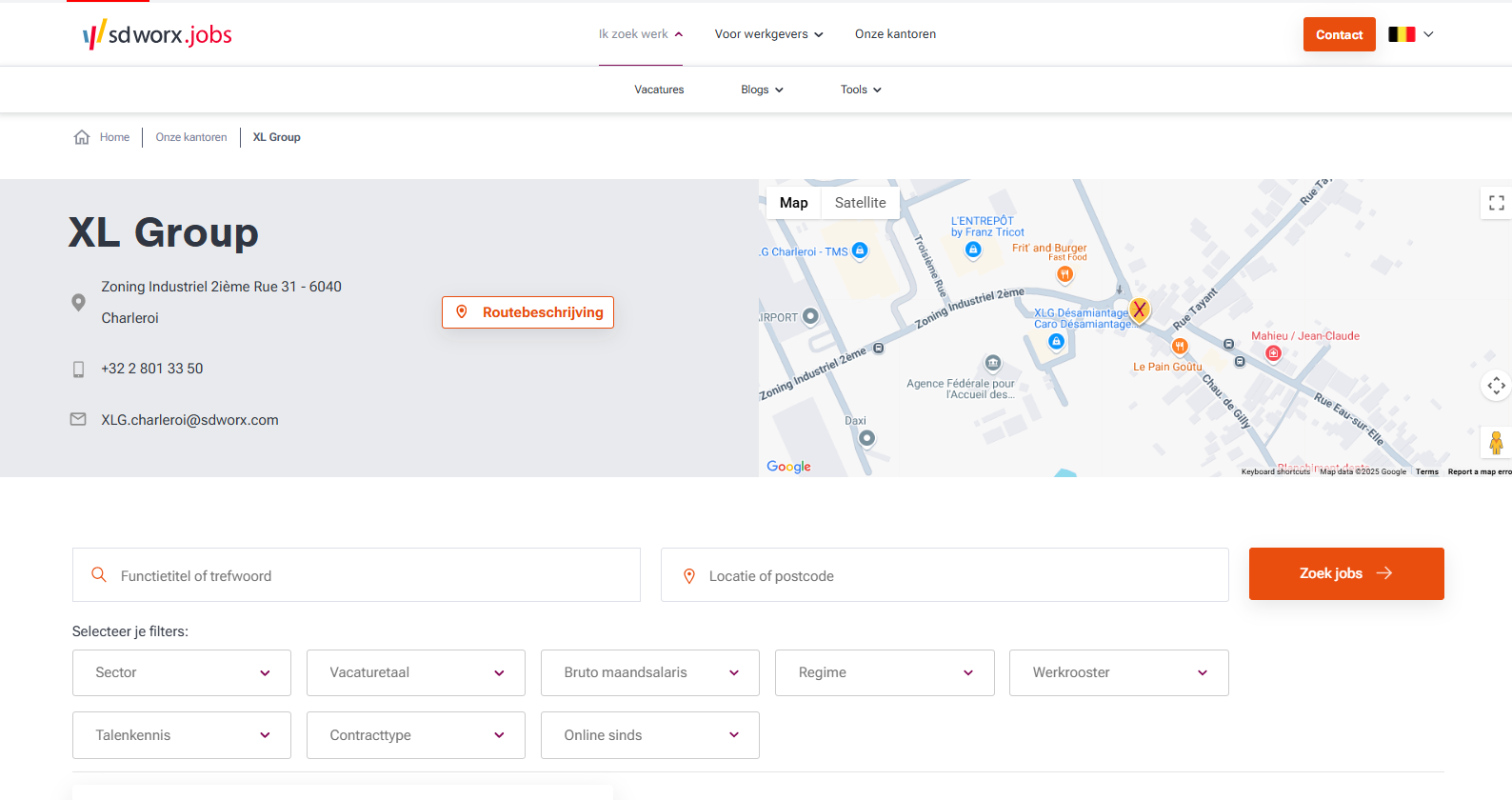Screen dimensions: 1512x800
Task: Open the language selector chevron
Action: point(1428,34)
